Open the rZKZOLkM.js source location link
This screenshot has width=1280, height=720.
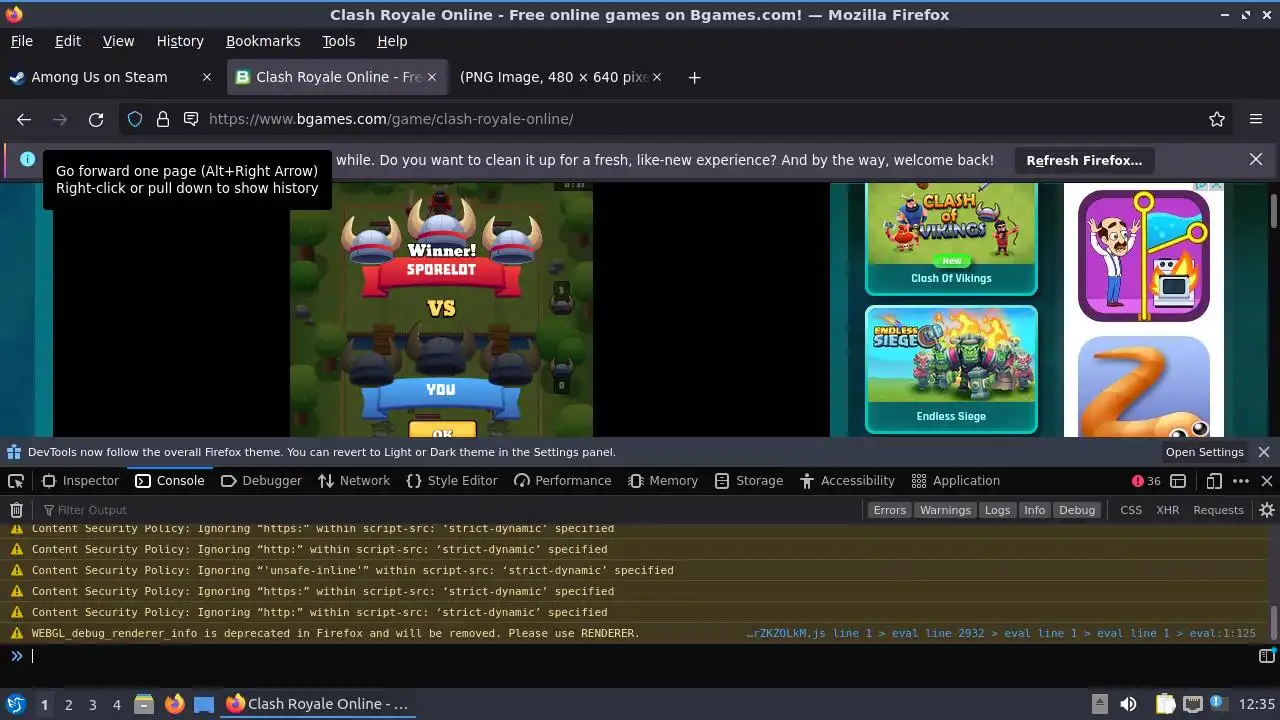coord(1001,633)
